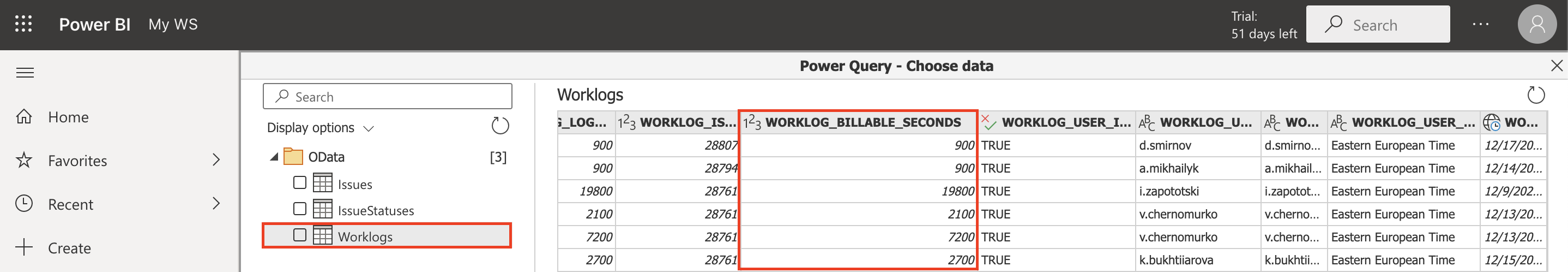
Task: Open the more options ellipsis menu
Action: coord(1480,25)
